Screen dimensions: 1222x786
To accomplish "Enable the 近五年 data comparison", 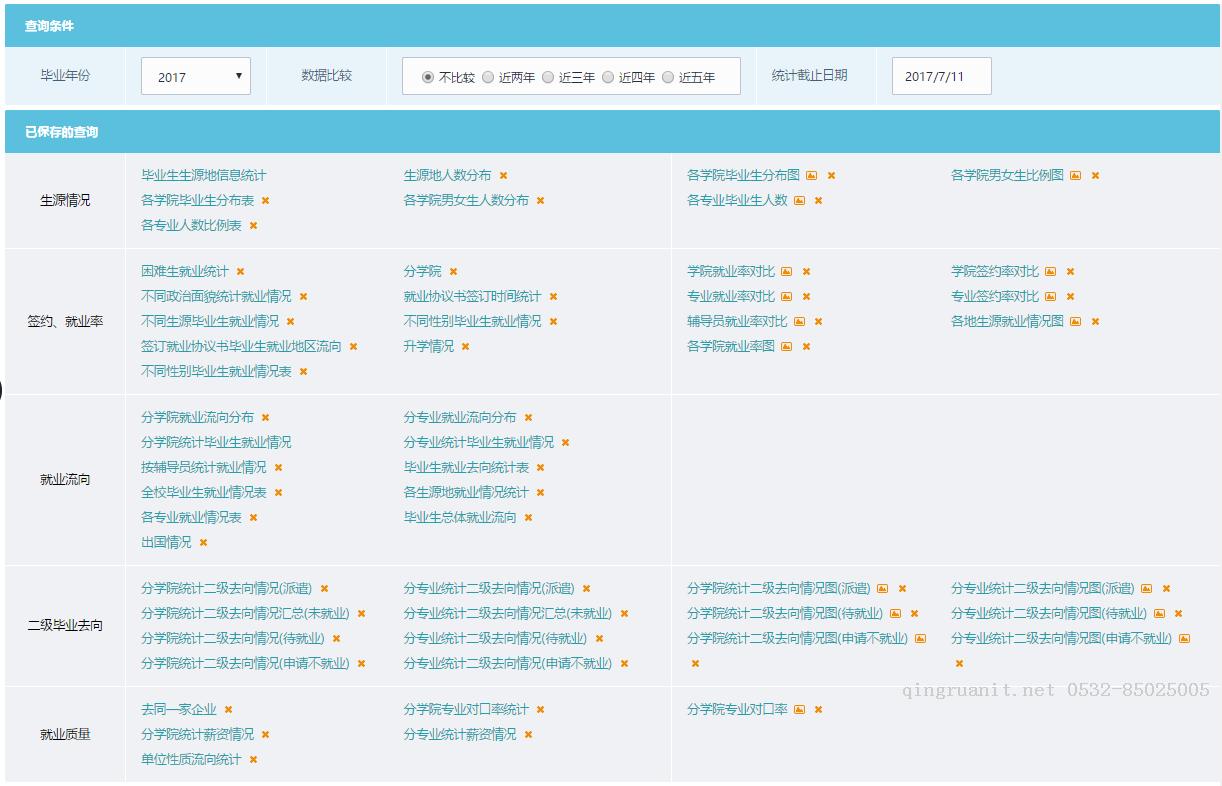I will (669, 76).
